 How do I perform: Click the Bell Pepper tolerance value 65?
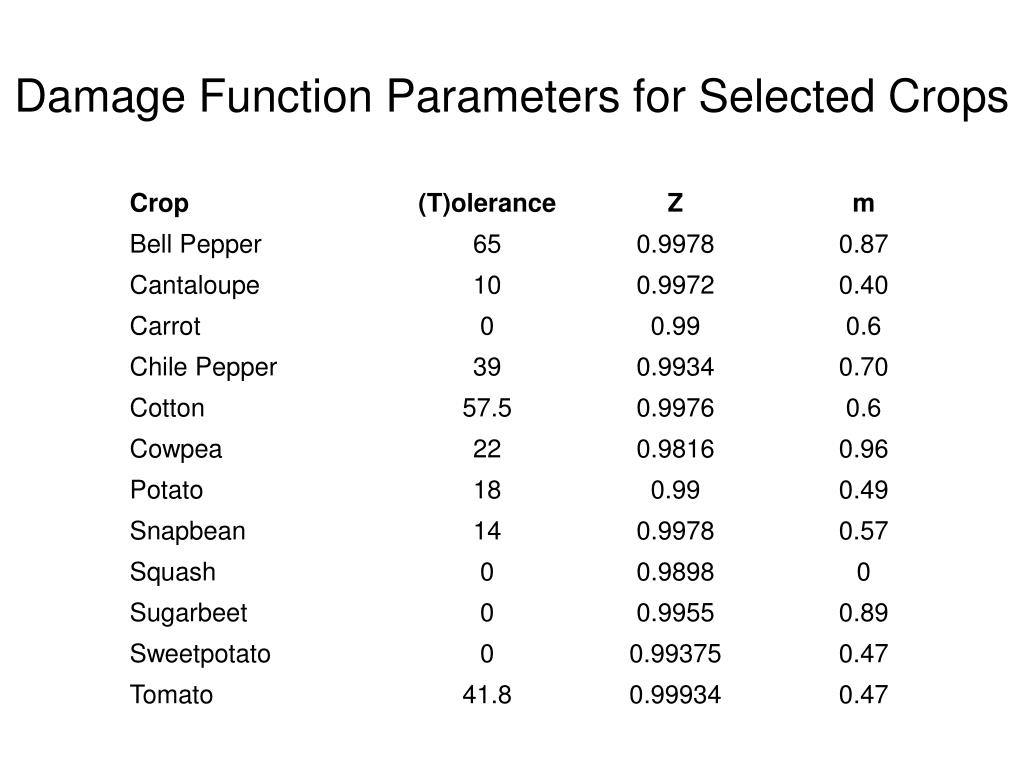(x=487, y=244)
